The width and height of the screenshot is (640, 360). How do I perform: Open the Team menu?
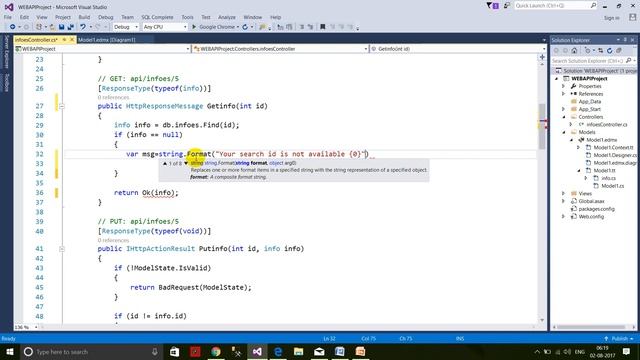[127, 17]
